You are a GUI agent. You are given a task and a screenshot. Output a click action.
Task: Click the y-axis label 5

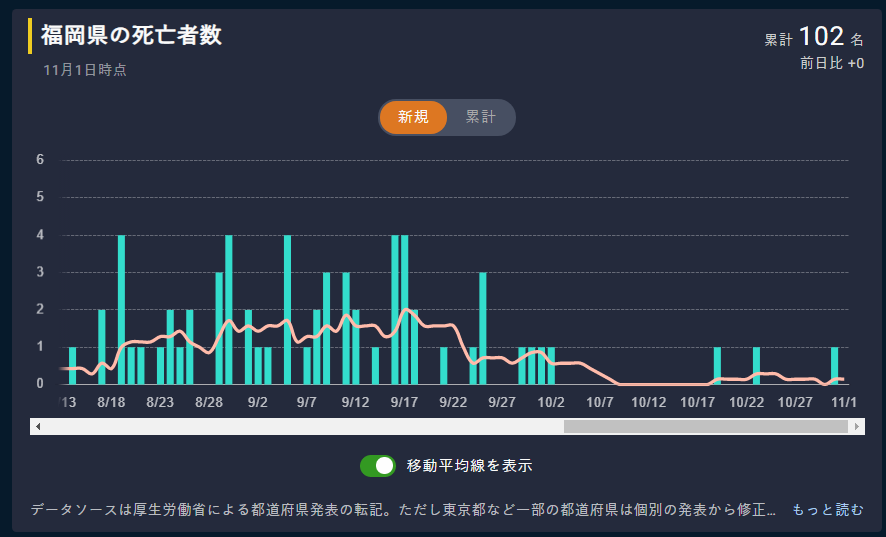click(x=40, y=197)
